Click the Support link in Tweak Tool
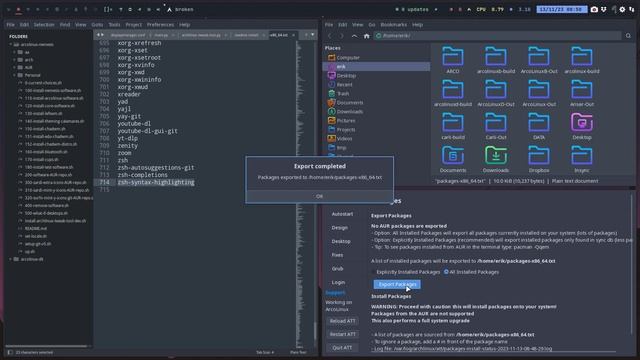The width and height of the screenshot is (640, 360). tap(335, 293)
